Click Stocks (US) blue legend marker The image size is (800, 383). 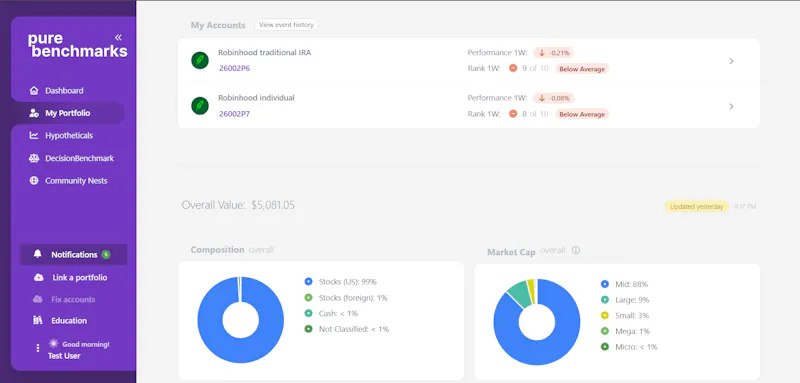point(308,282)
